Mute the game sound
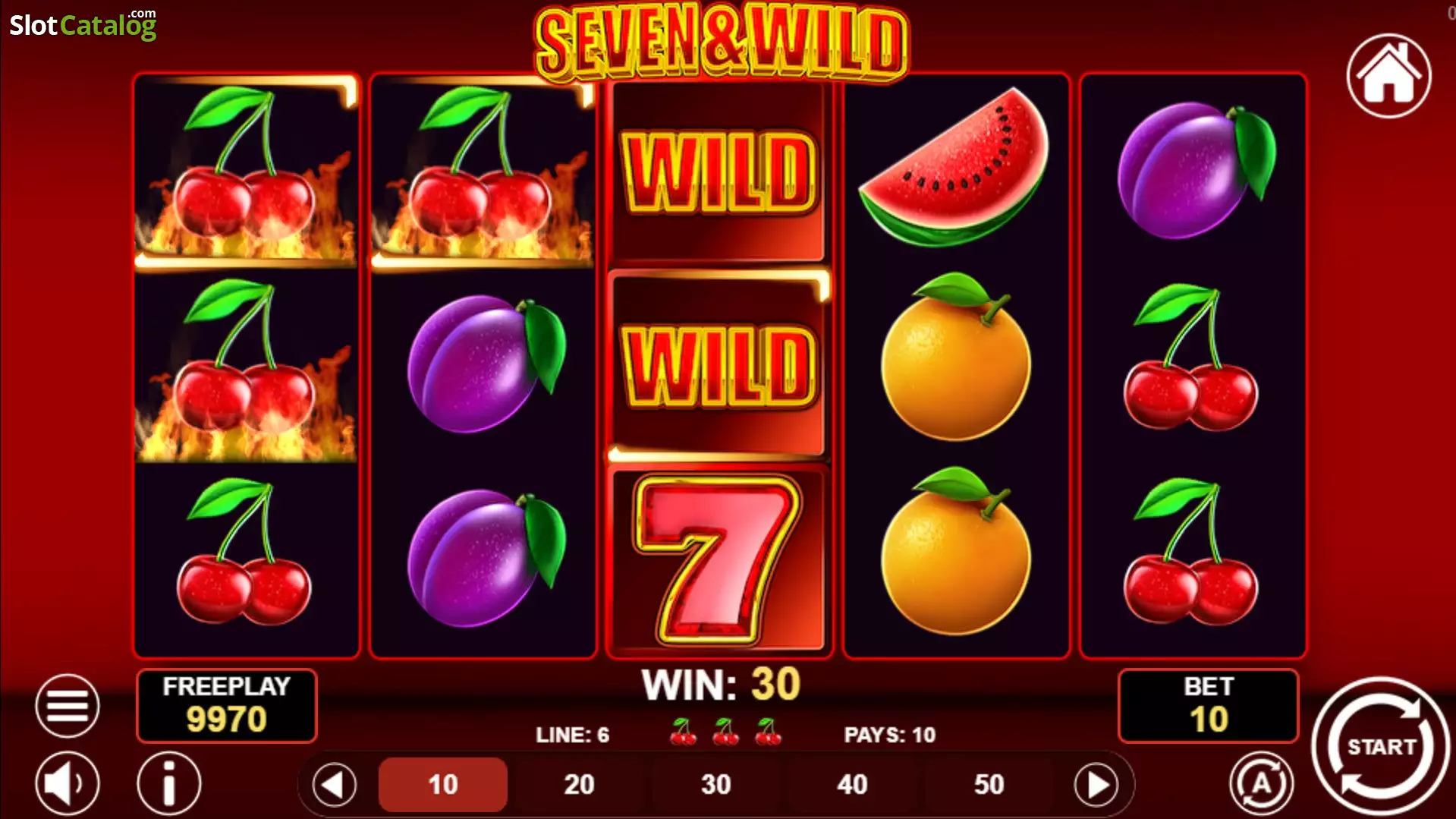The image size is (1456, 819). pos(67,783)
